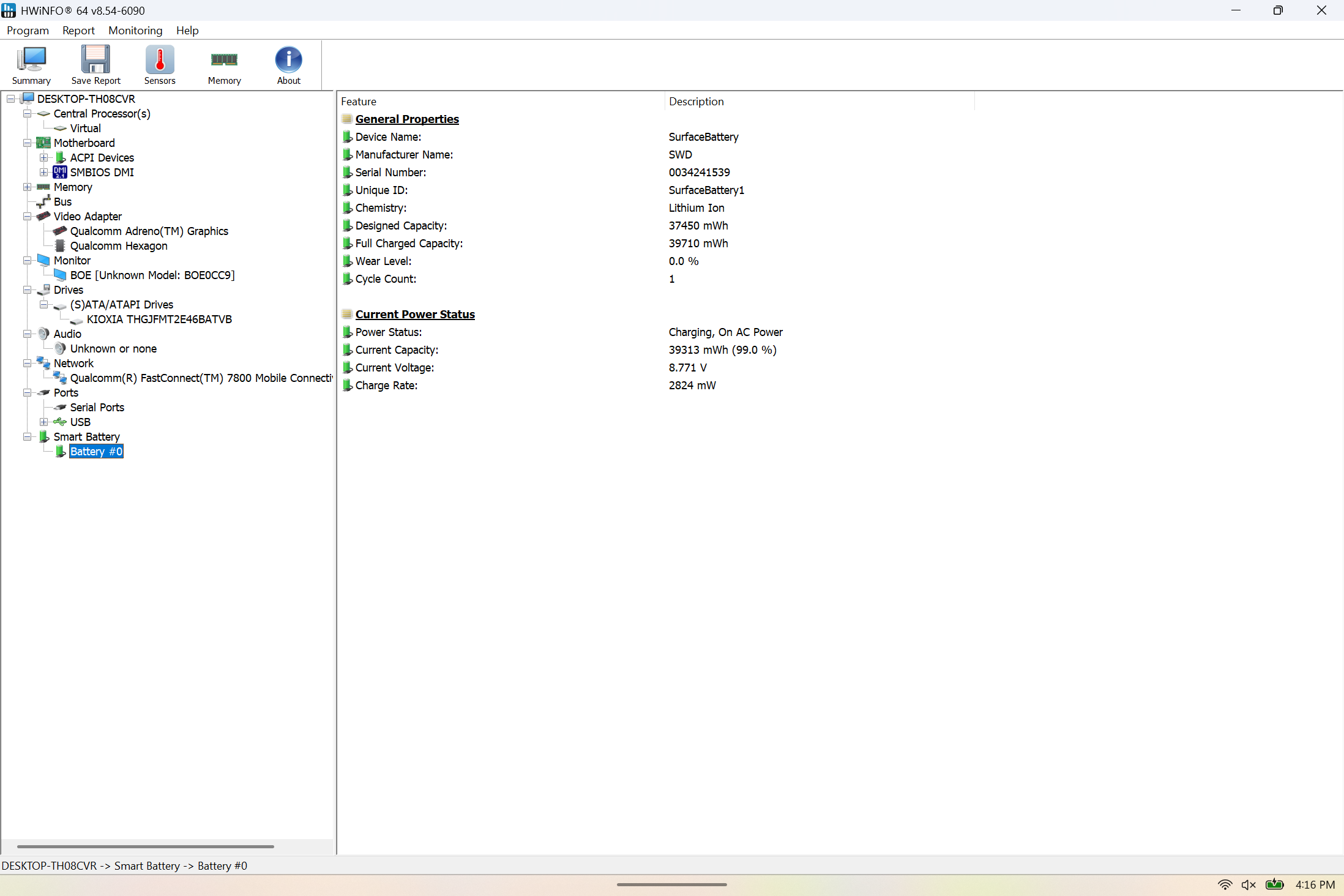Click the Memory toolbar icon
Screen dimensions: 1344x896
click(x=224, y=64)
